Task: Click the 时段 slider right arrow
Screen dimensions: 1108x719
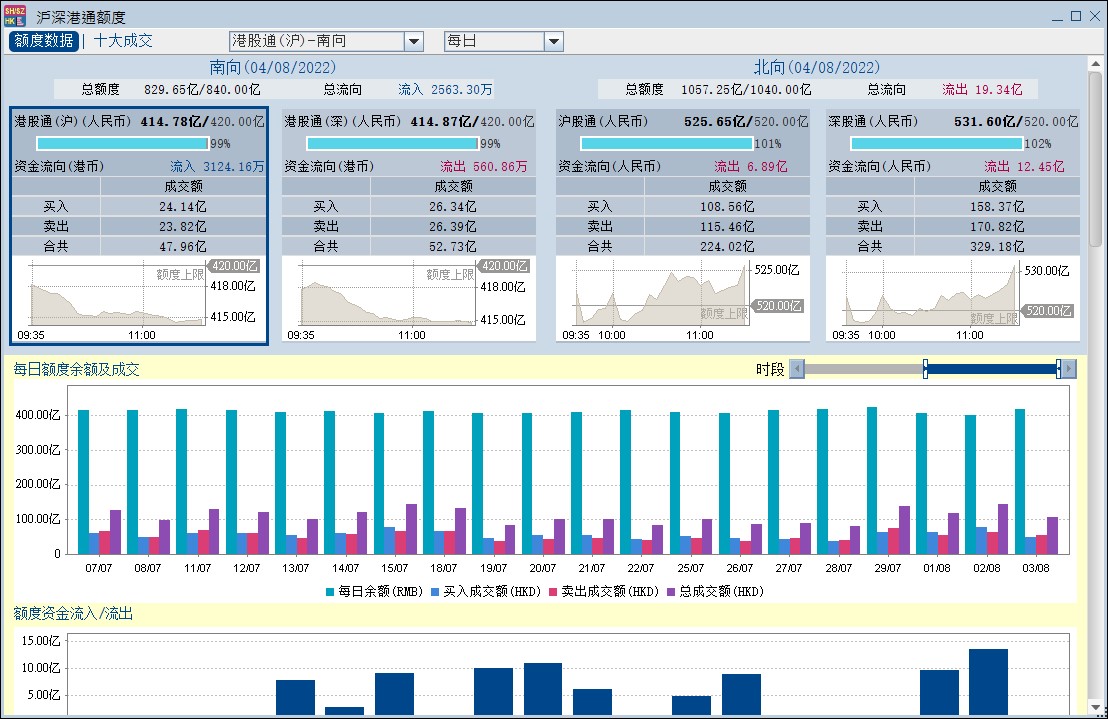Action: click(x=1069, y=369)
